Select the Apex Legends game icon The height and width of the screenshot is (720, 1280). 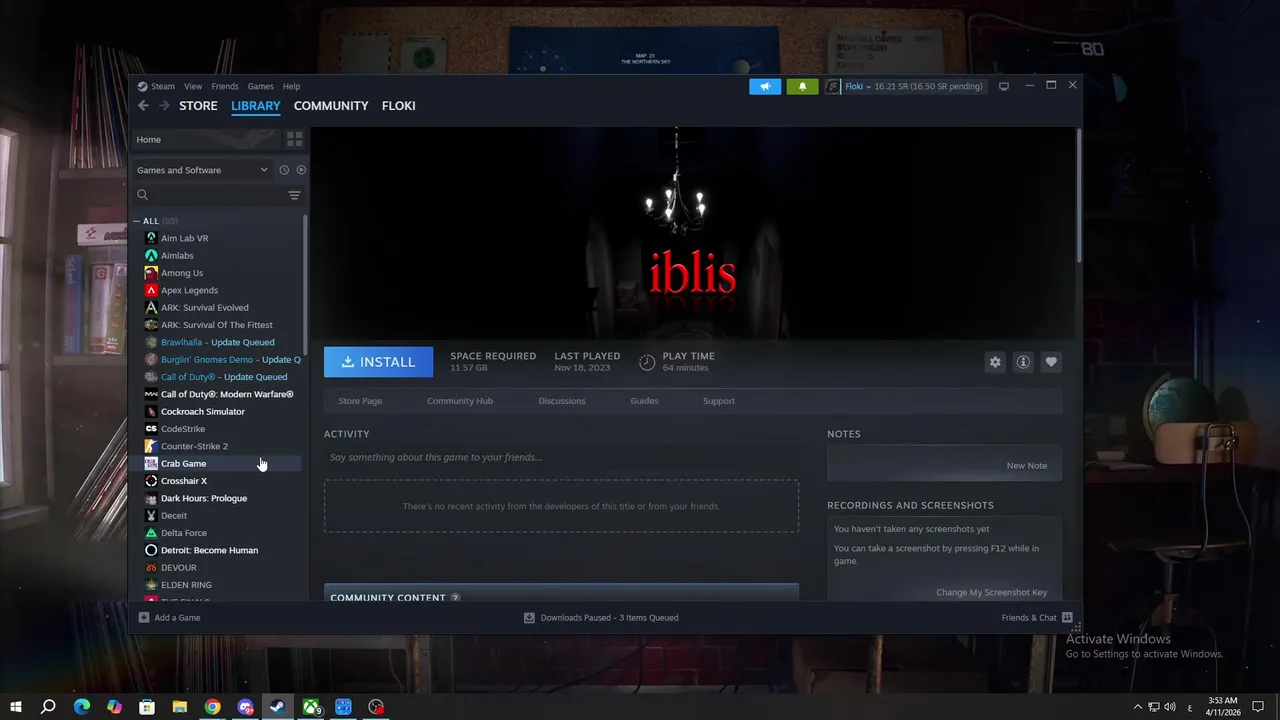(151, 290)
